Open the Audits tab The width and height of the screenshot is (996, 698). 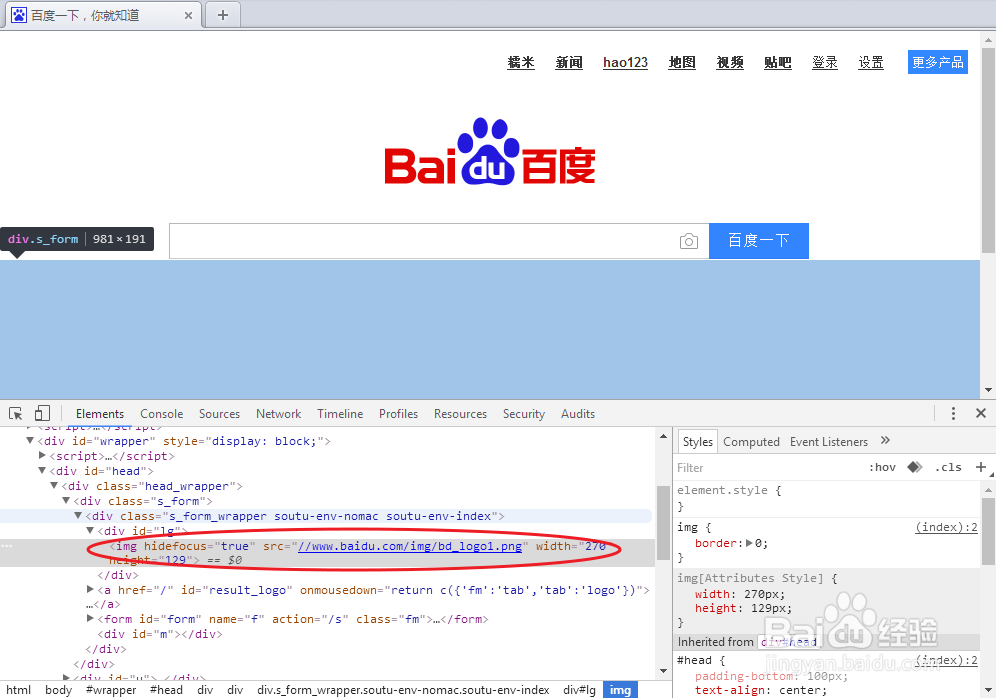pyautogui.click(x=577, y=413)
